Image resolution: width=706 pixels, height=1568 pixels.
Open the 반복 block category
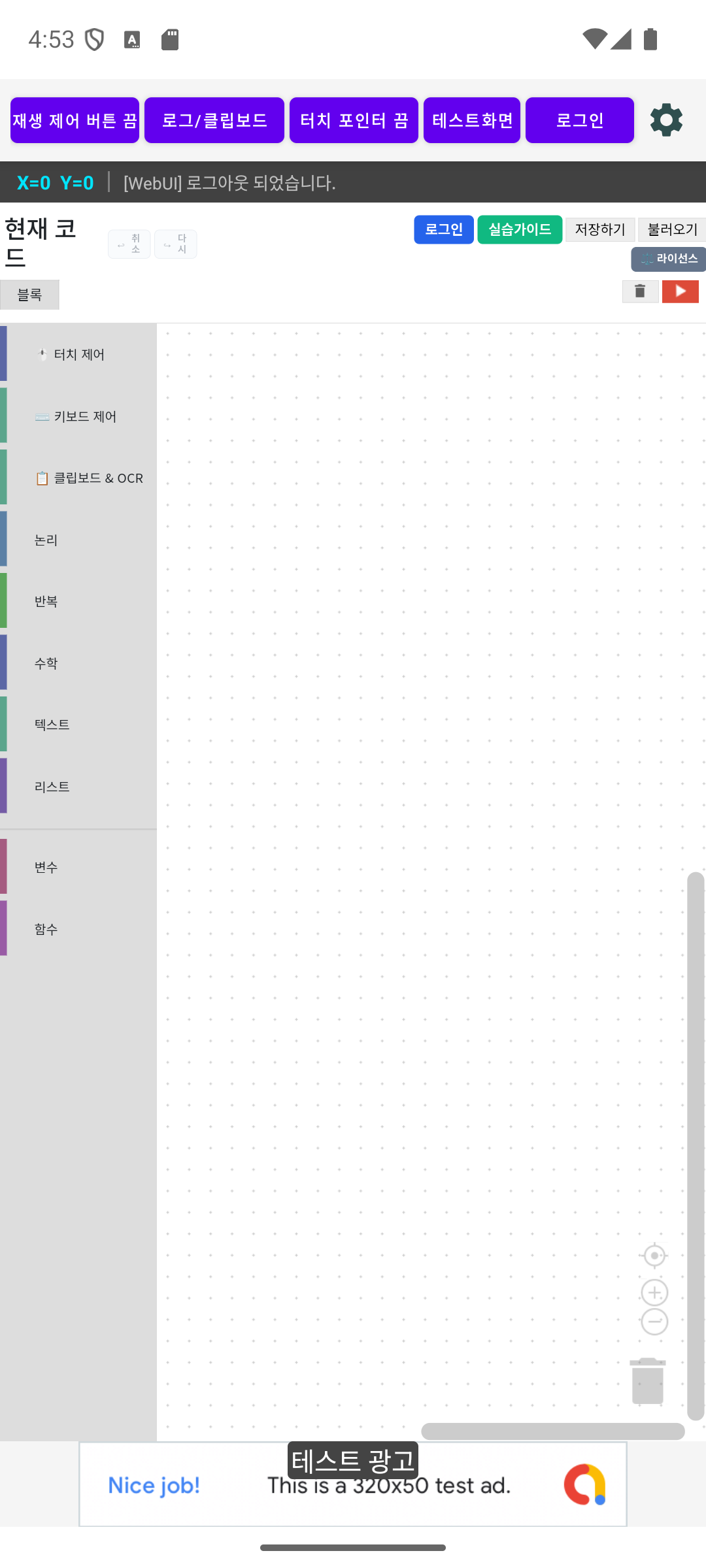pyautogui.click(x=78, y=601)
